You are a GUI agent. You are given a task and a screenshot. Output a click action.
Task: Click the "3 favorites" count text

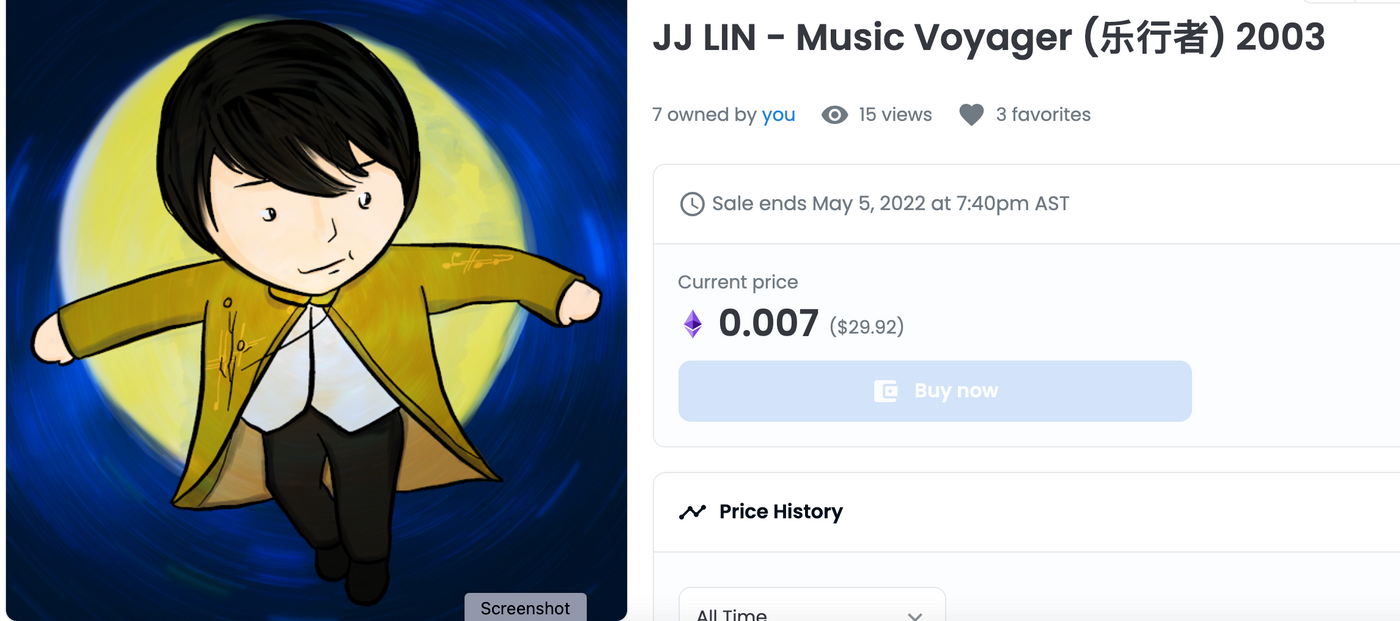click(x=1043, y=115)
